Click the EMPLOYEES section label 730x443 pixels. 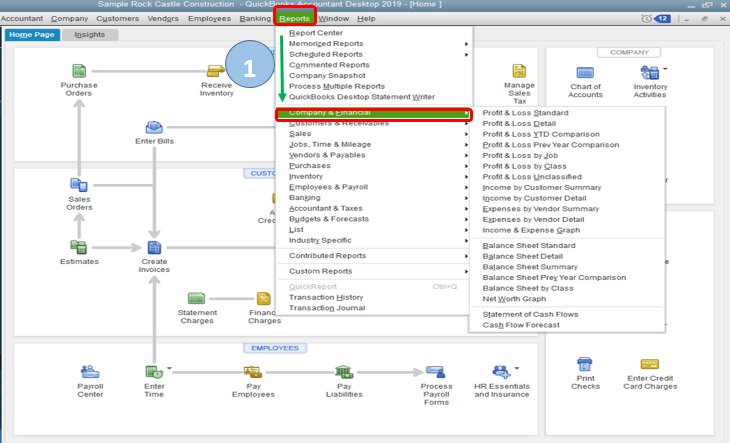[275, 348]
